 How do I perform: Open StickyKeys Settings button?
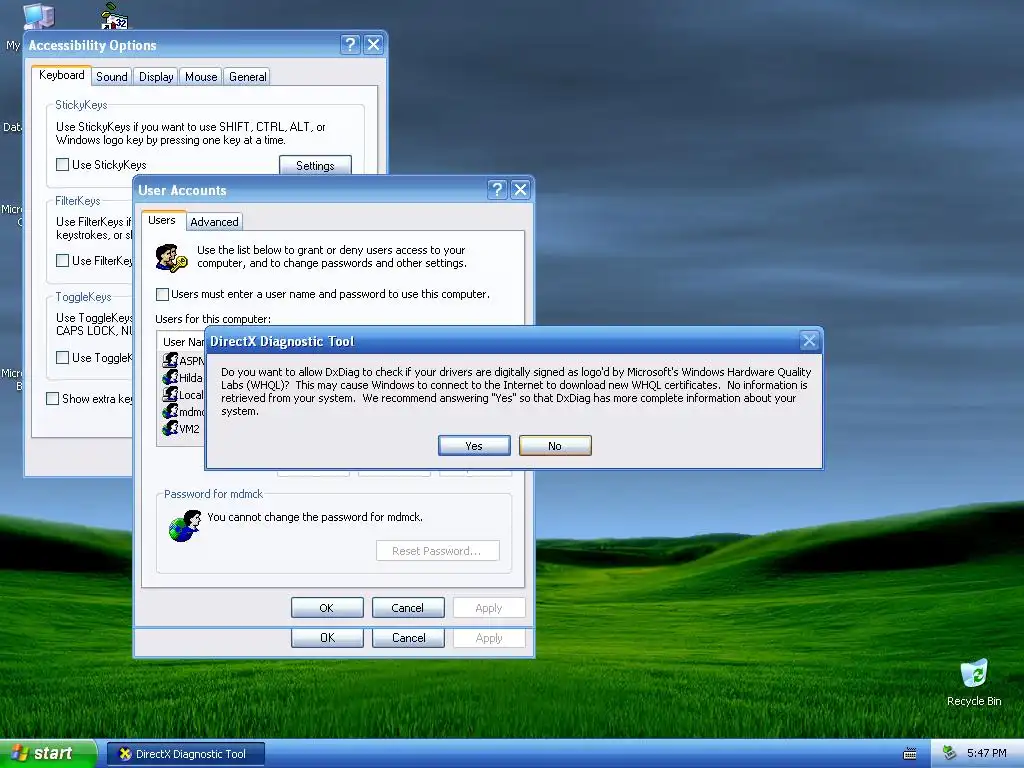(x=315, y=165)
